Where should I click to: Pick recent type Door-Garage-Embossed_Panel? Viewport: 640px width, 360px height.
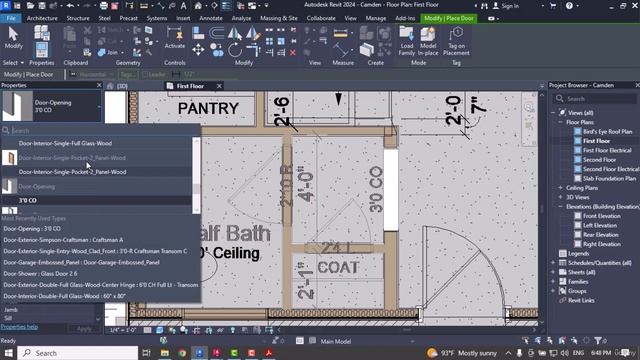82,262
